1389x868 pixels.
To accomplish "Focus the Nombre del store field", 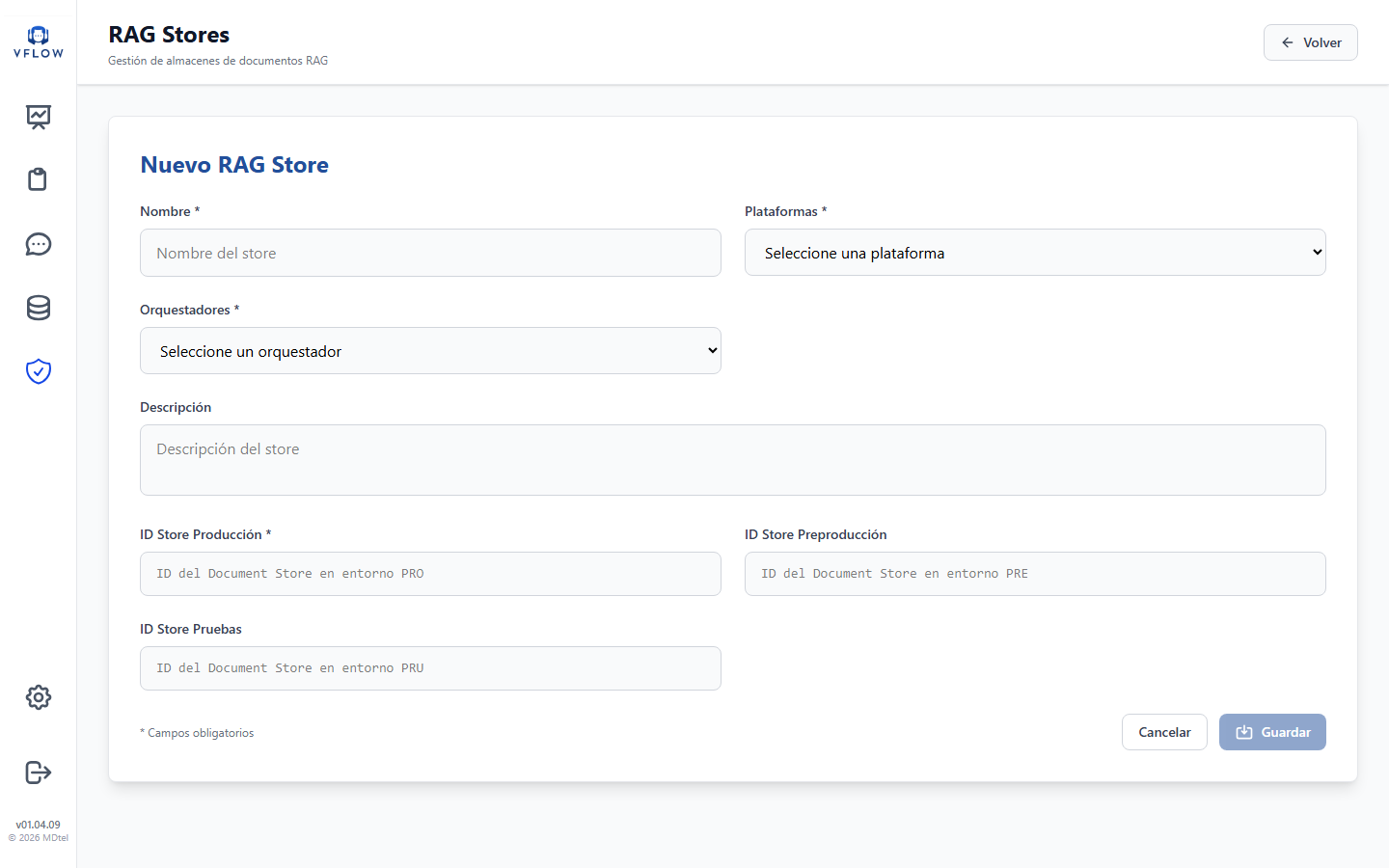I will point(430,253).
